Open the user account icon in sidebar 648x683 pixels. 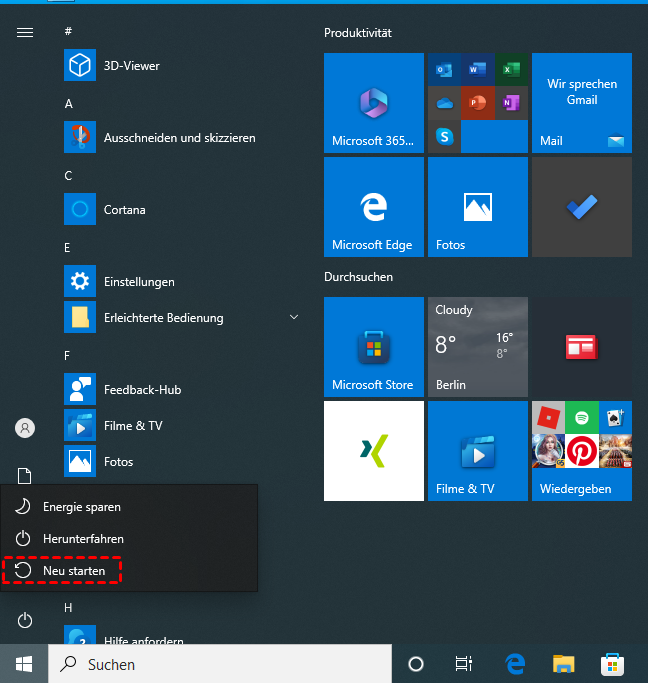[25, 428]
